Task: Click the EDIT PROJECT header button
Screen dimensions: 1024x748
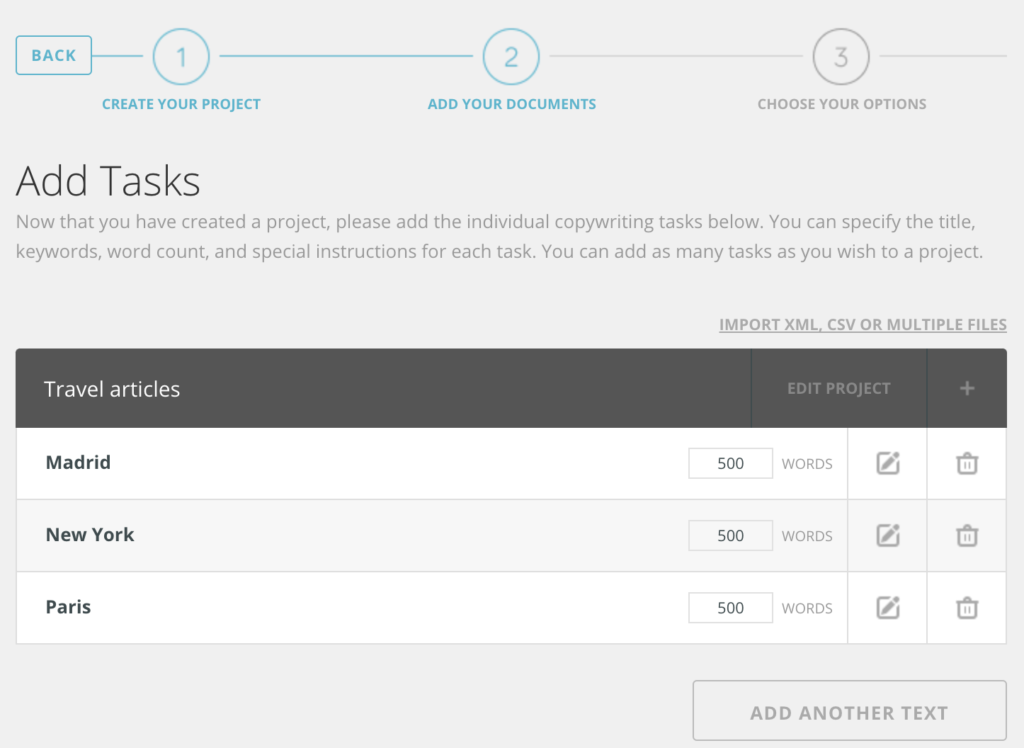Action: (x=838, y=388)
